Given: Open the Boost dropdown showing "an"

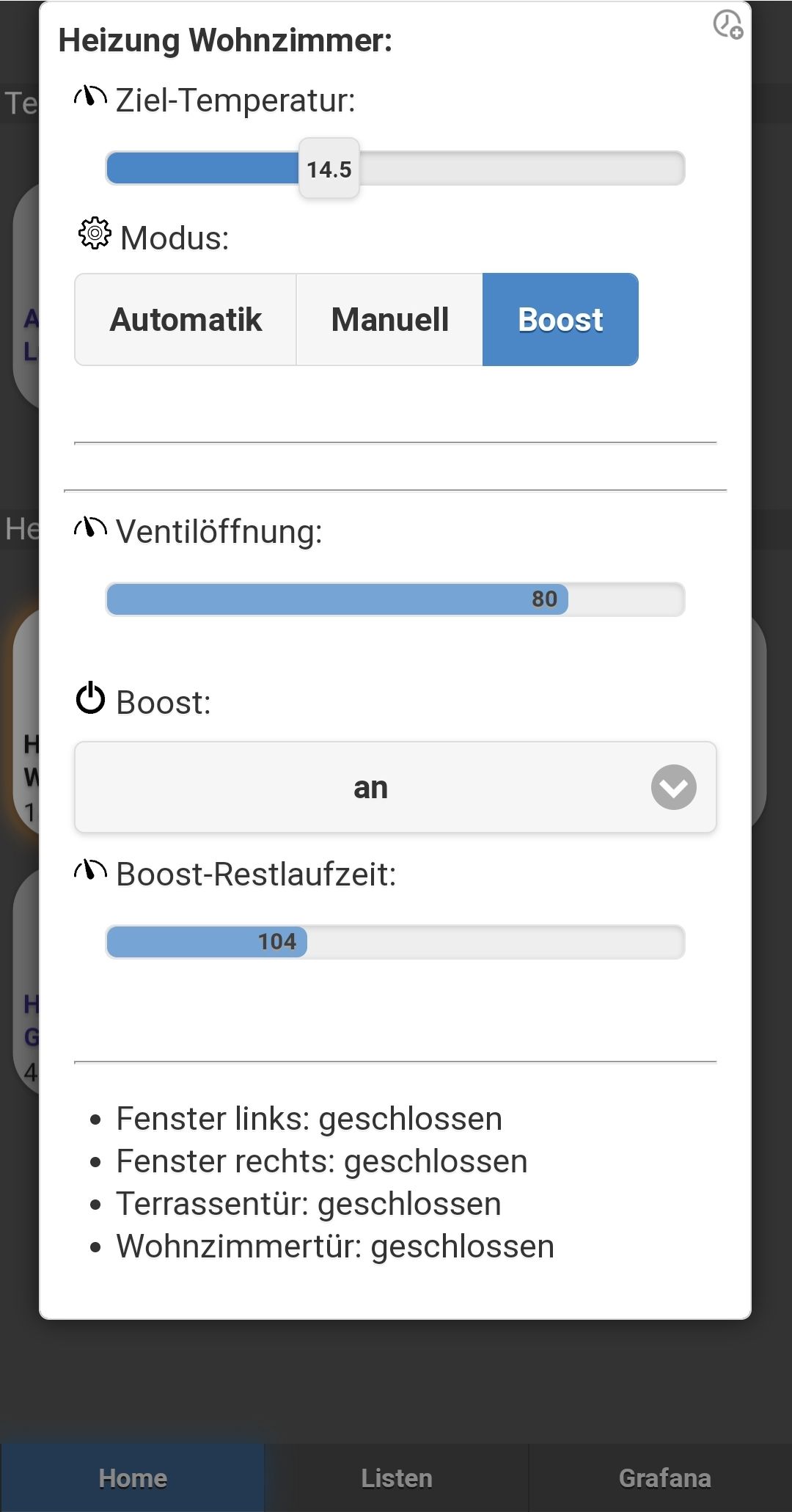Looking at the screenshot, I should pos(370,787).
